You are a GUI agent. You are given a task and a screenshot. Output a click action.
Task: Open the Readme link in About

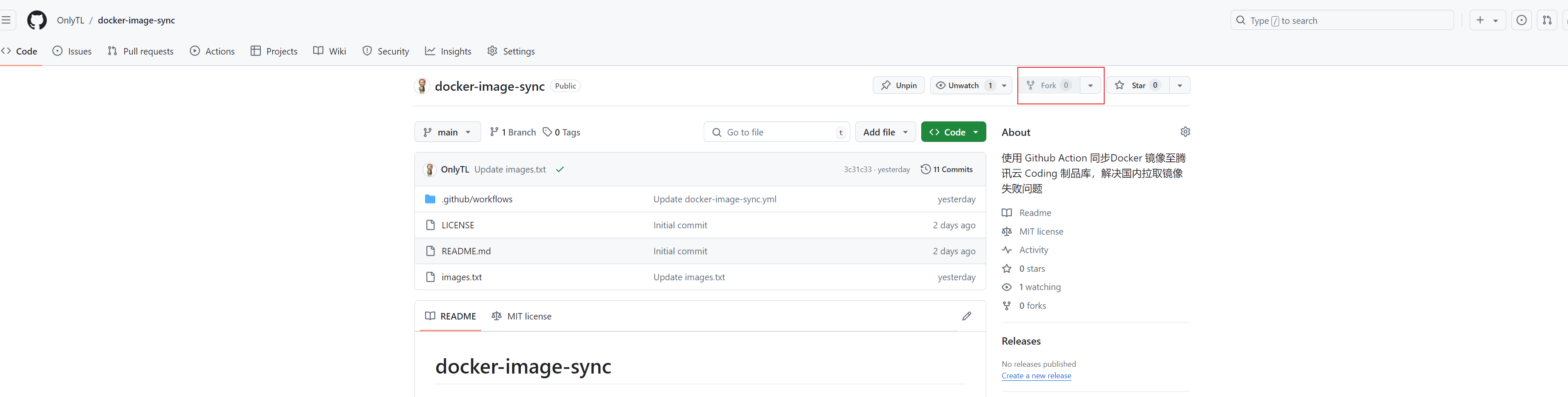coord(1026,213)
